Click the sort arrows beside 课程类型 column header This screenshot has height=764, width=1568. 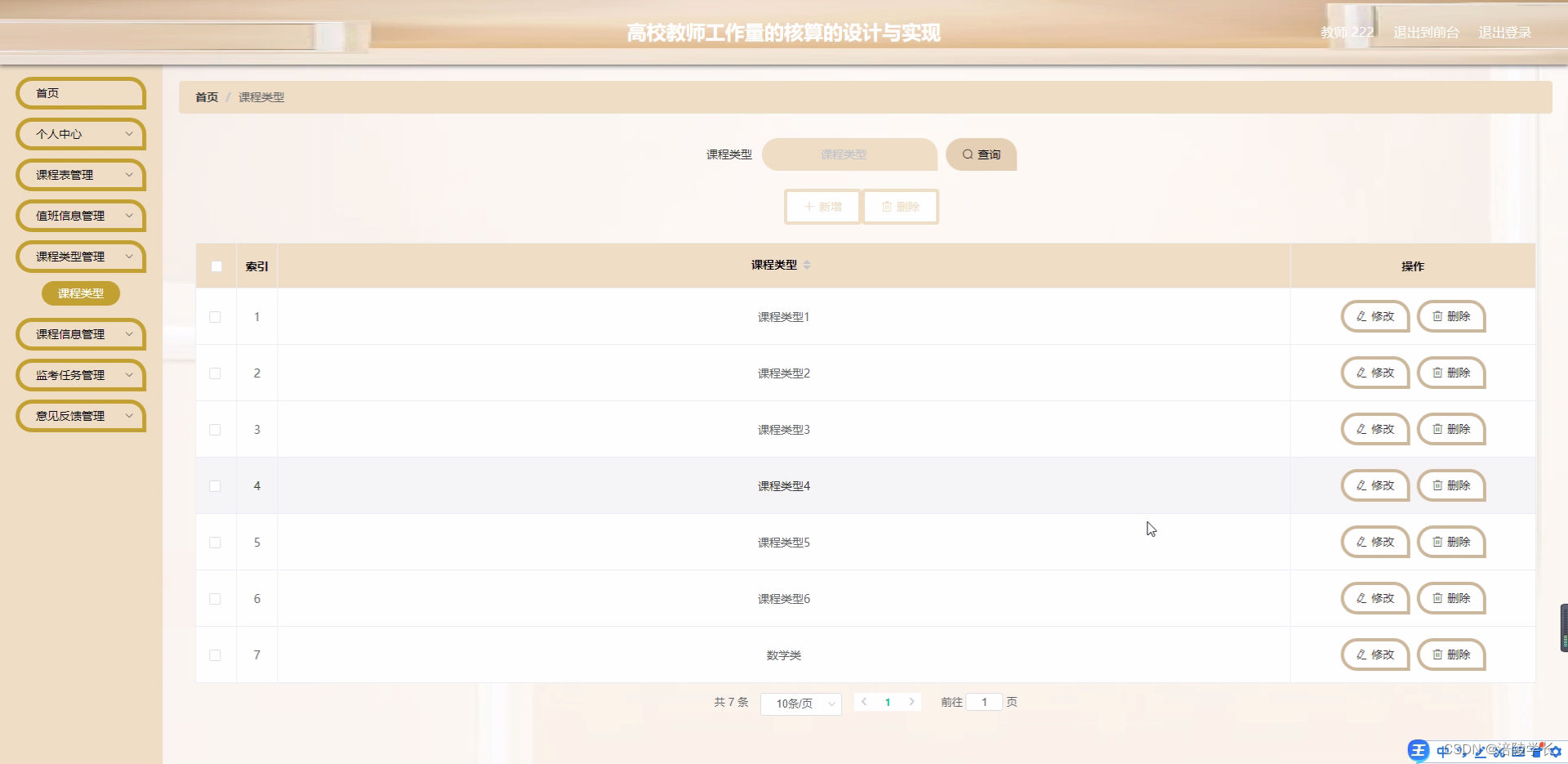pos(808,265)
